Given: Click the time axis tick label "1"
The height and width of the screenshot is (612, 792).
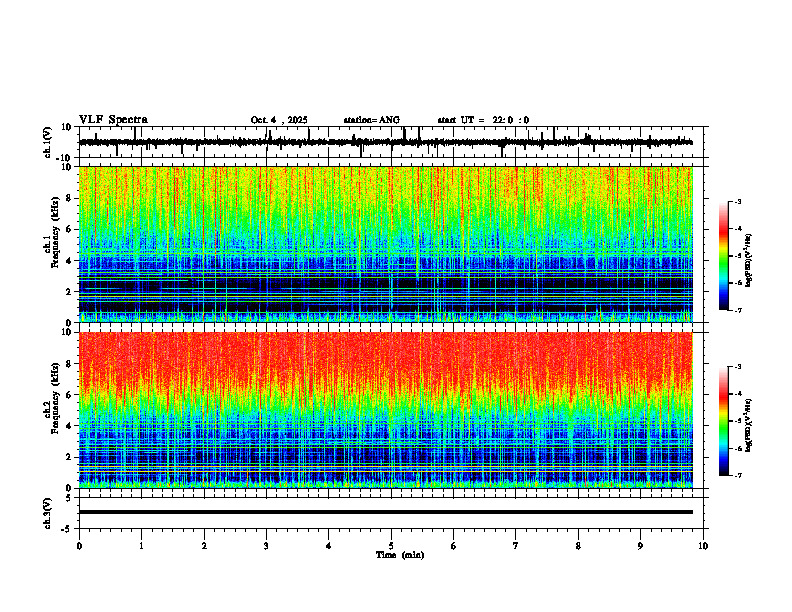Looking at the screenshot, I should [x=141, y=546].
